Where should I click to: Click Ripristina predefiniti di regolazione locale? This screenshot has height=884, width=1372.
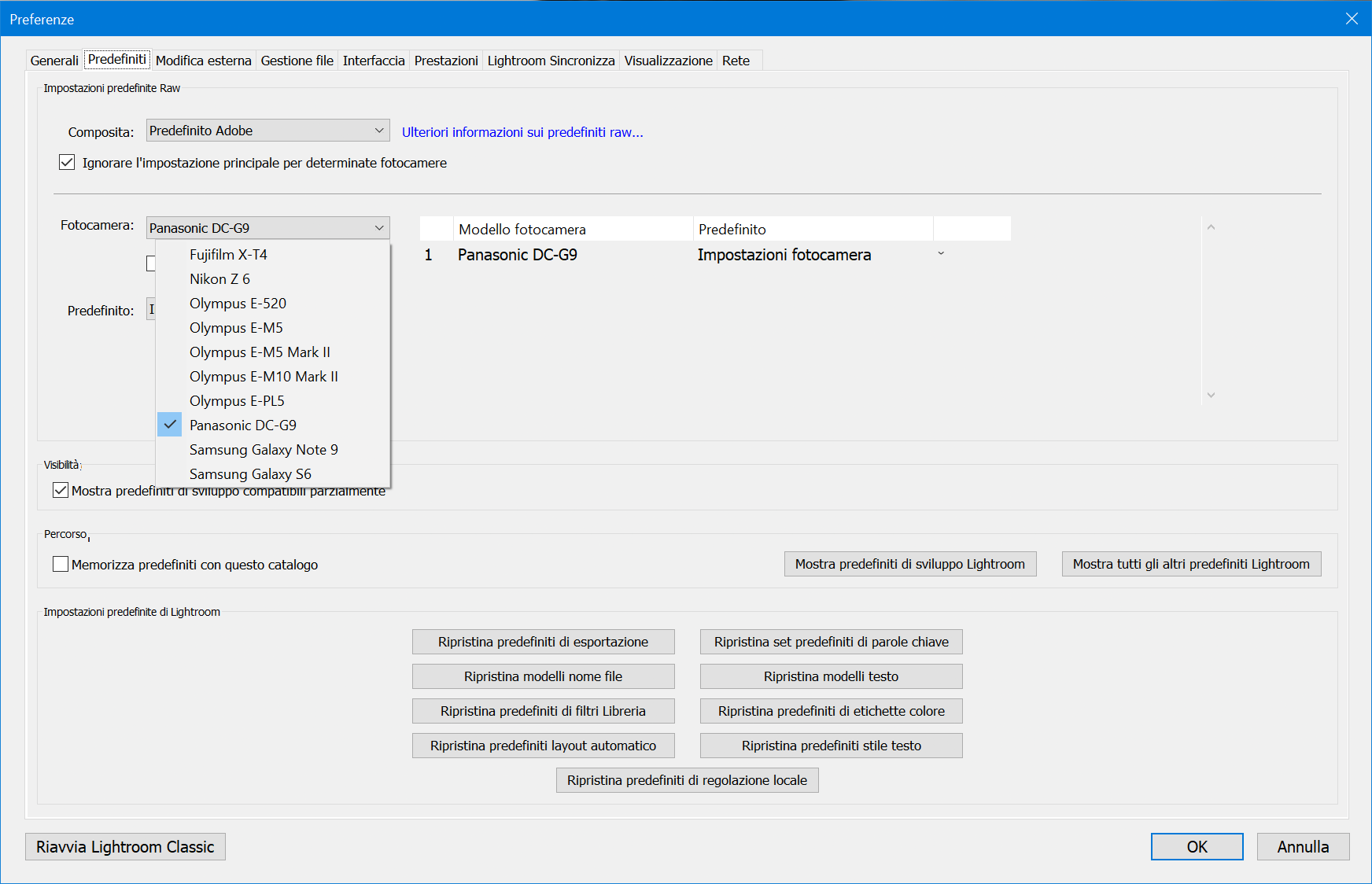tap(688, 780)
